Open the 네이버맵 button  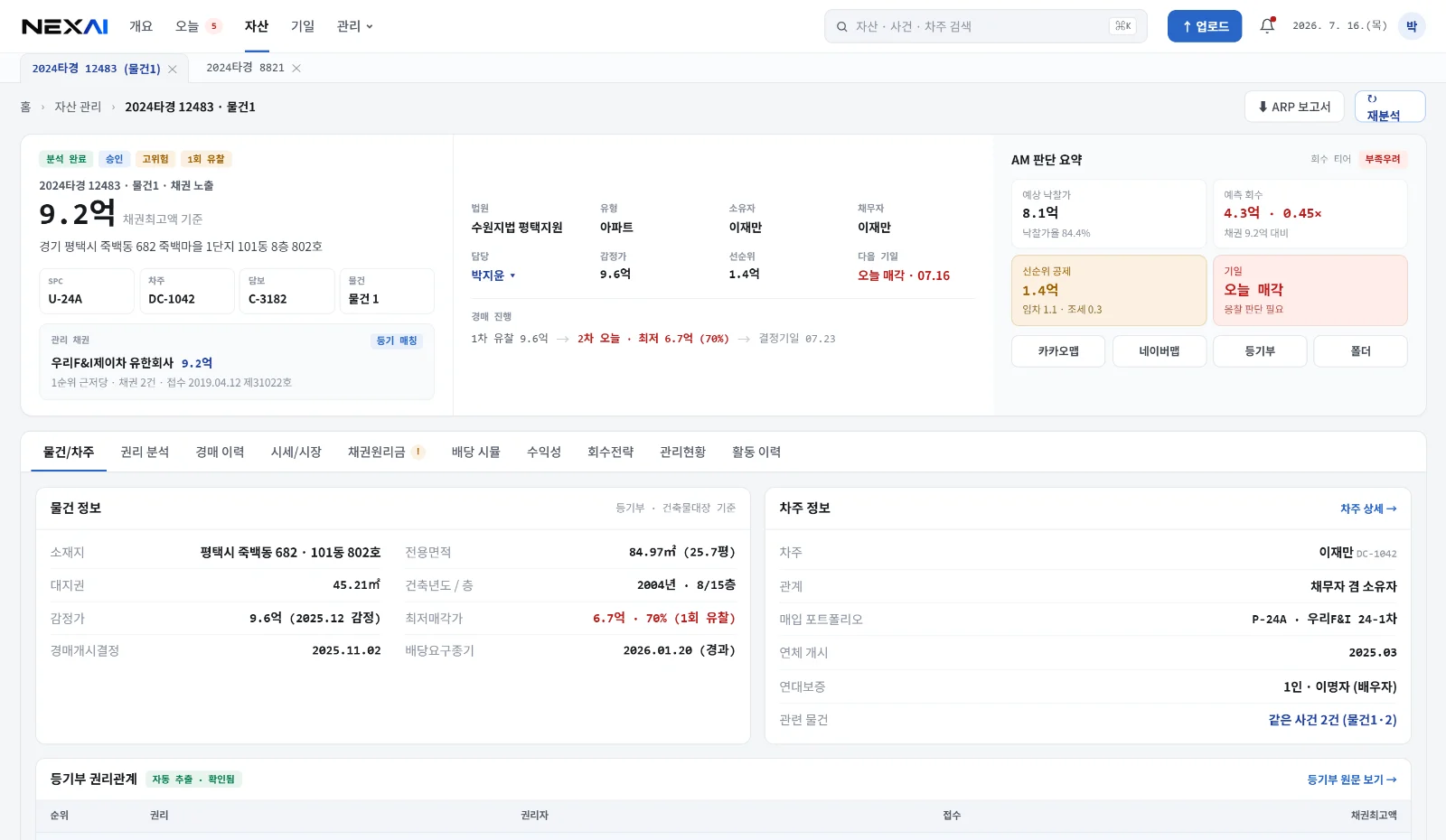tap(1160, 351)
